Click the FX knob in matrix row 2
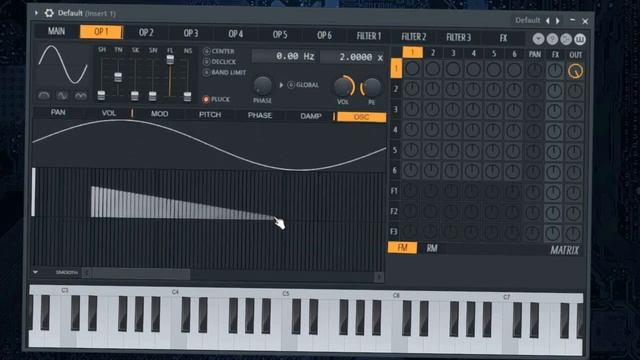 point(555,91)
